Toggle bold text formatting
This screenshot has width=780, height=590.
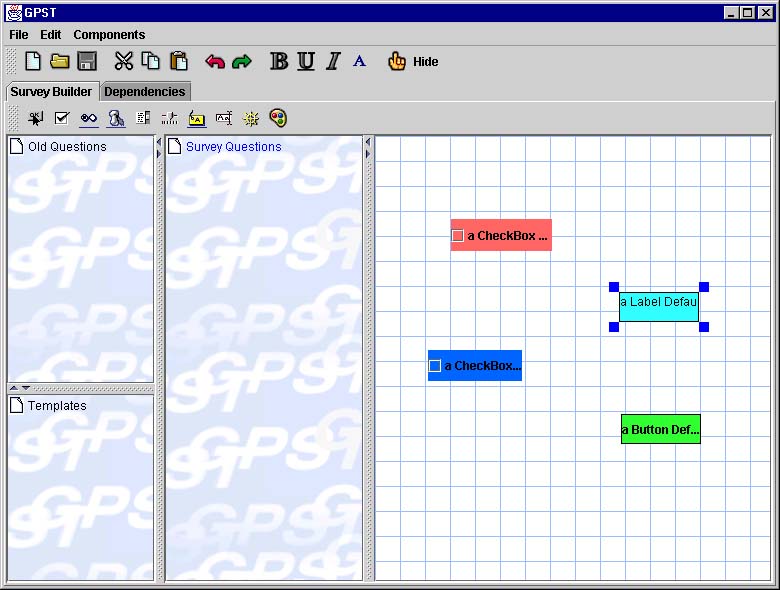click(x=279, y=62)
